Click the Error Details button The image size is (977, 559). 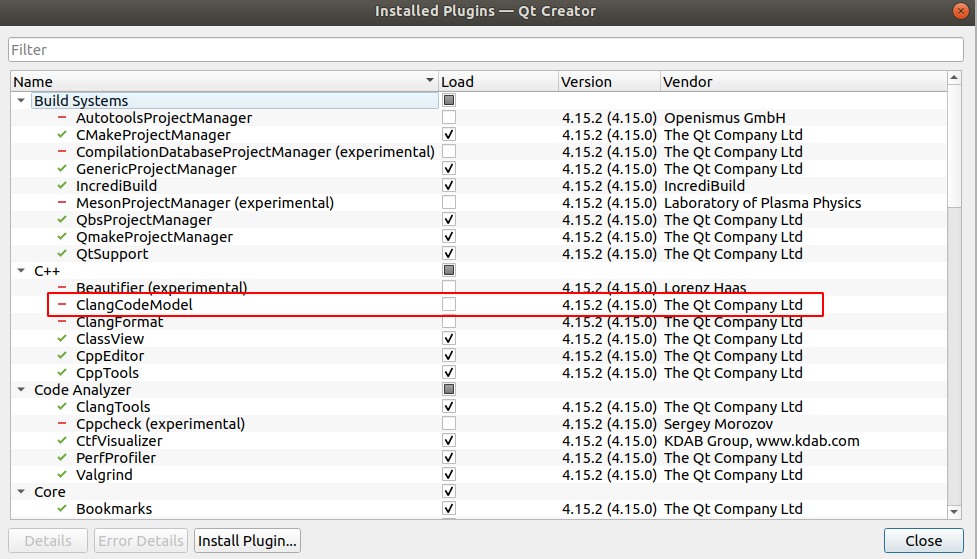coord(141,540)
